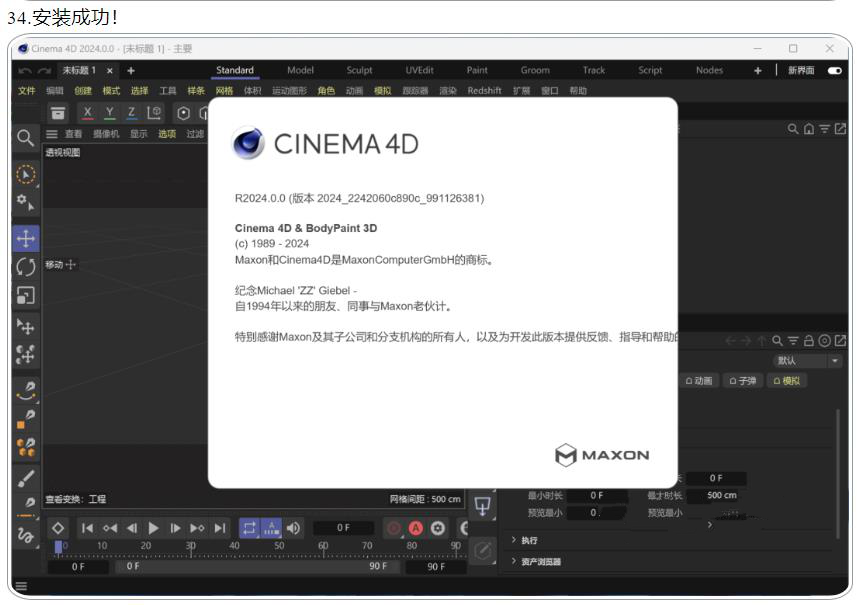Go to start of timeline
857x605 pixels.
tap(87, 528)
